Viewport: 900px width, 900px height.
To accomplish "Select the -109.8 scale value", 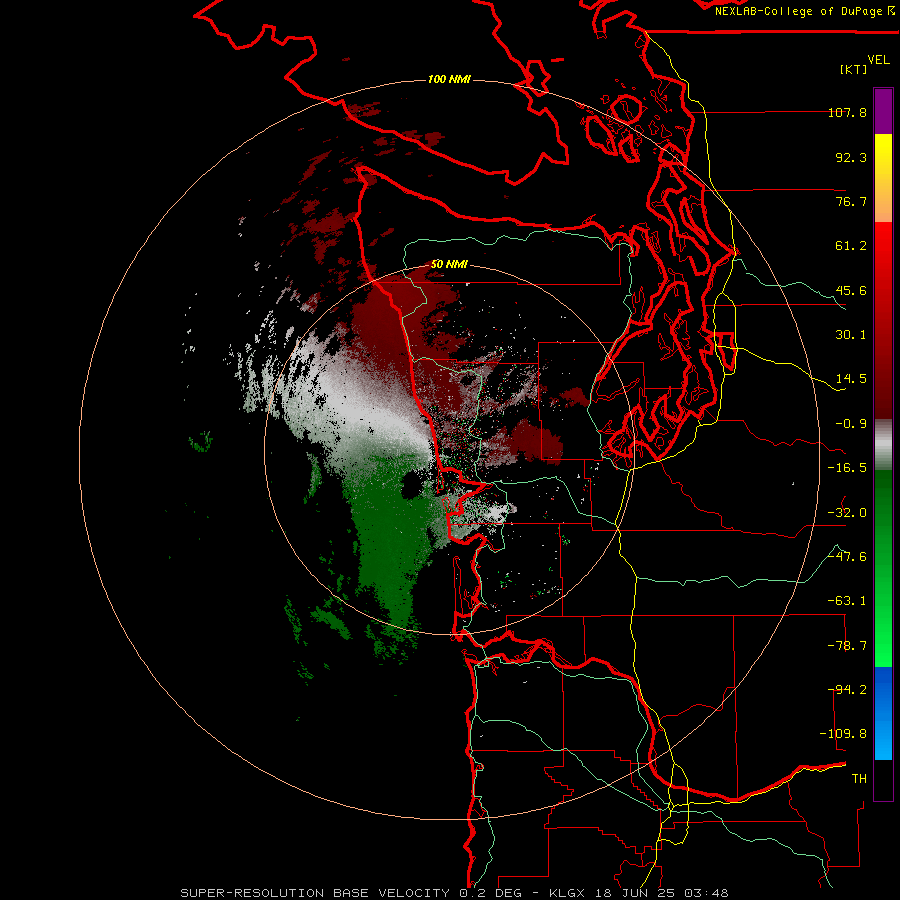I will [x=843, y=734].
